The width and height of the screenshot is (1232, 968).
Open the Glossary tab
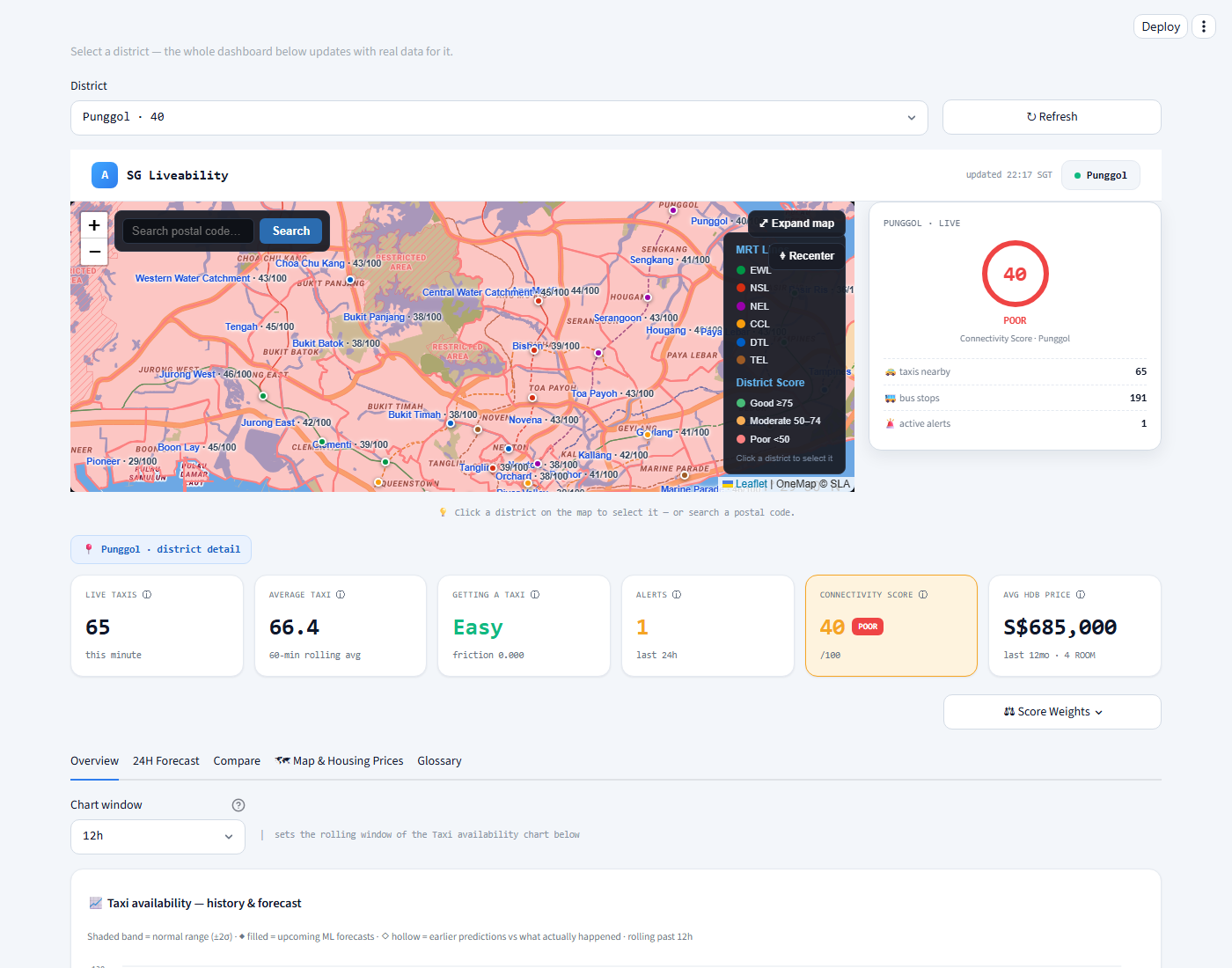(439, 761)
